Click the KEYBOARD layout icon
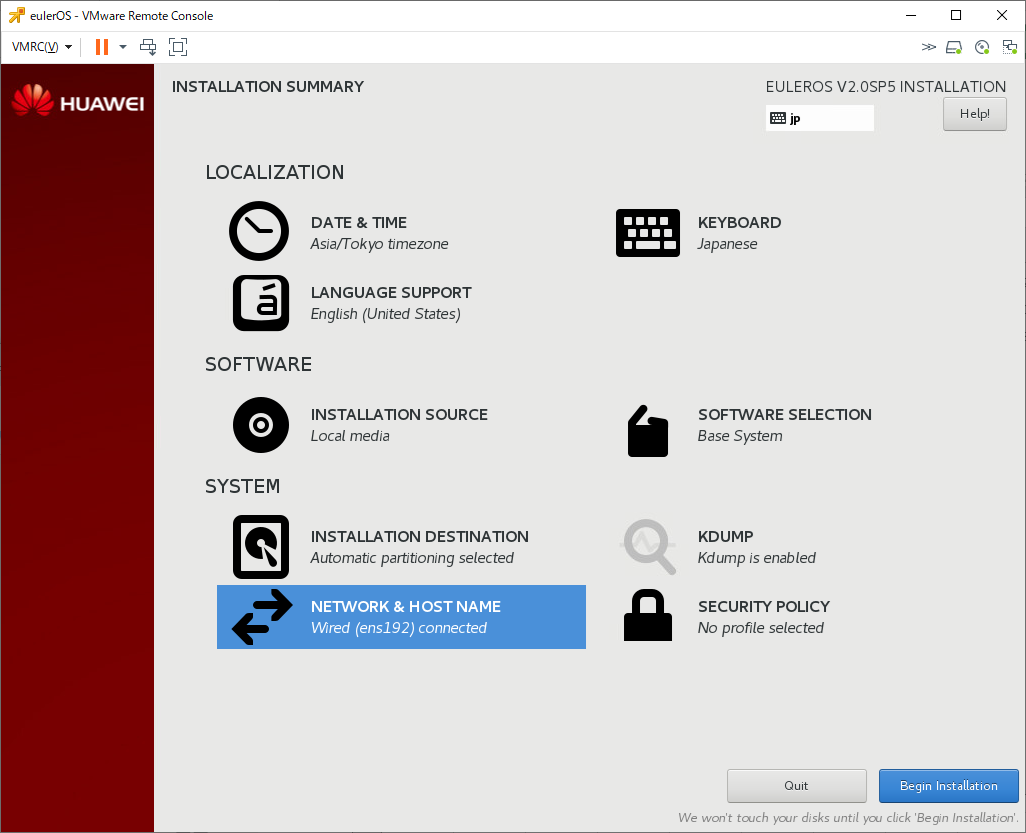This screenshot has width=1026, height=833. point(647,232)
